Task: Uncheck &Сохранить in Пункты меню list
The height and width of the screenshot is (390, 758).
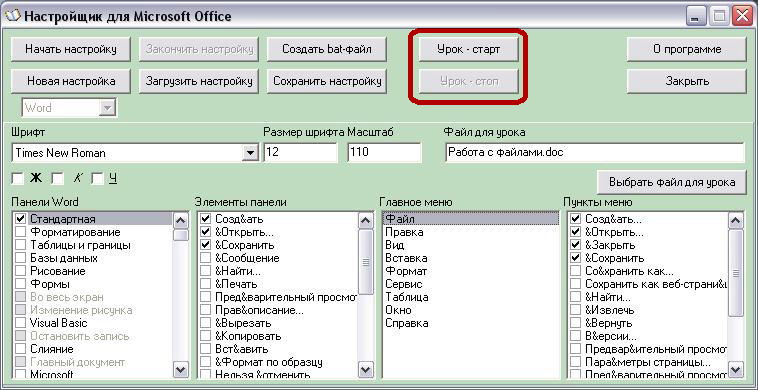Action: (x=575, y=258)
